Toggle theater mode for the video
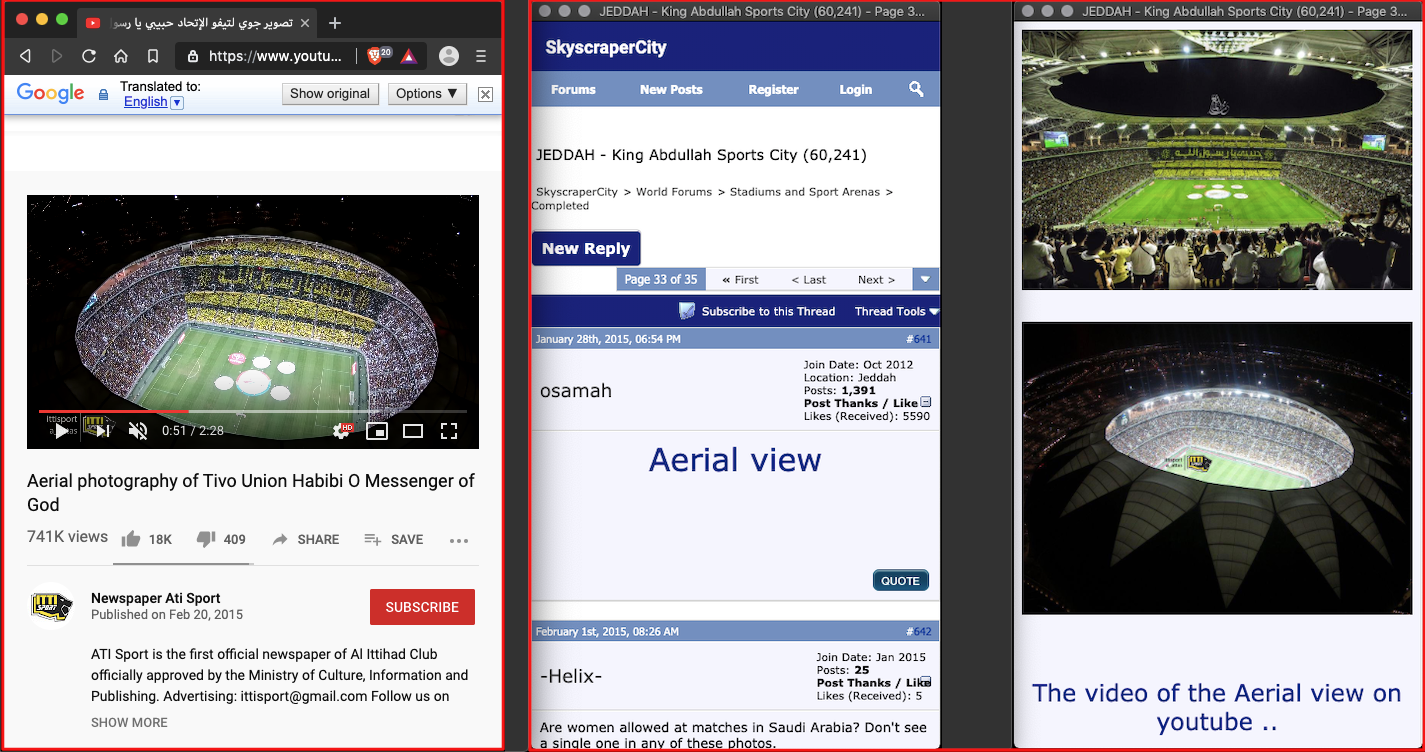This screenshot has height=752, width=1425. click(x=413, y=431)
